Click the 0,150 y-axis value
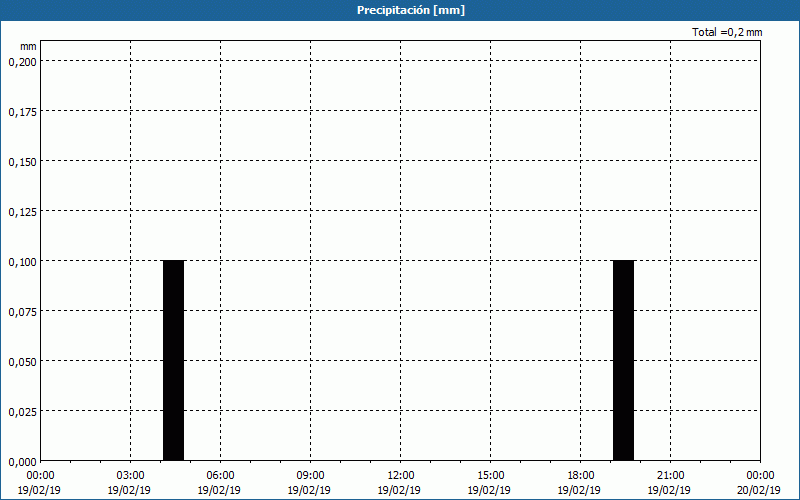This screenshot has height=500, width=800. [x=22, y=162]
